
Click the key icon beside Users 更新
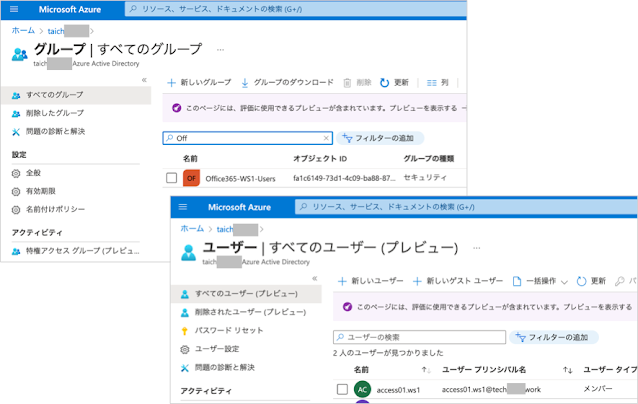(x=619, y=281)
